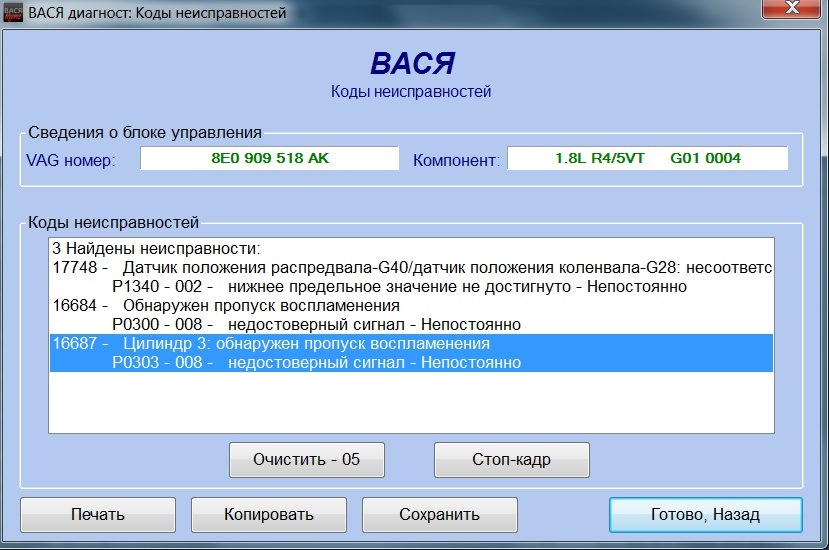Save fault codes with Сохранить

(x=439, y=515)
